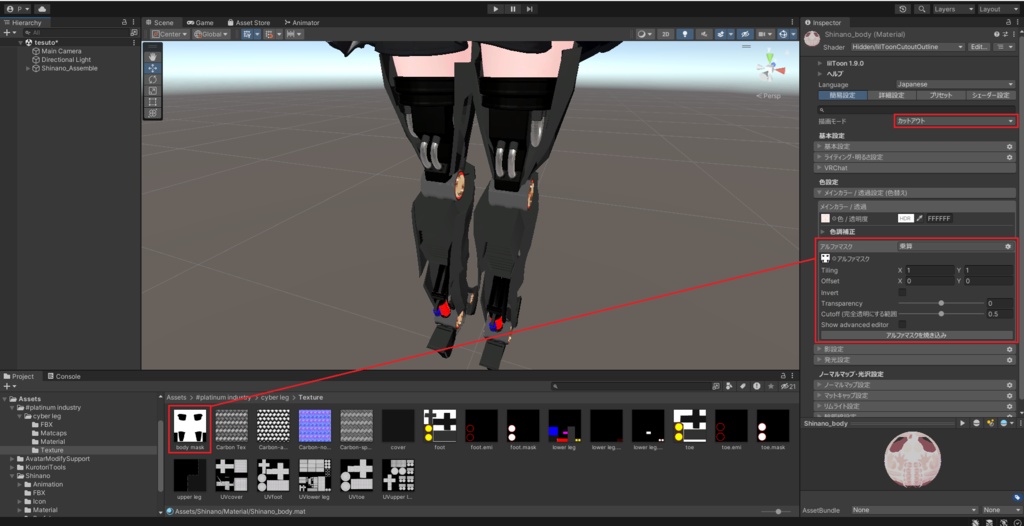Open material preset selector icon
The width and height of the screenshot is (1024, 526).
coord(1006,34)
